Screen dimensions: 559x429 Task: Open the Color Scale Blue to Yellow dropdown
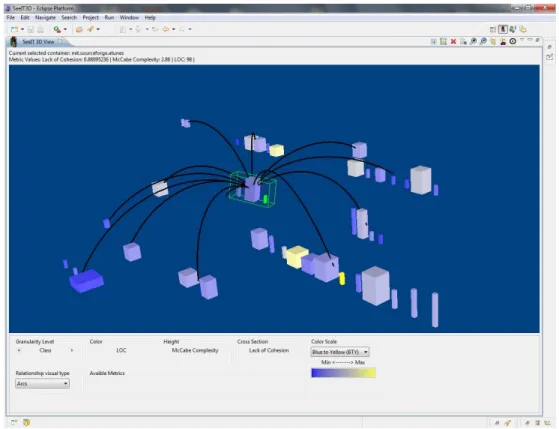(340, 352)
